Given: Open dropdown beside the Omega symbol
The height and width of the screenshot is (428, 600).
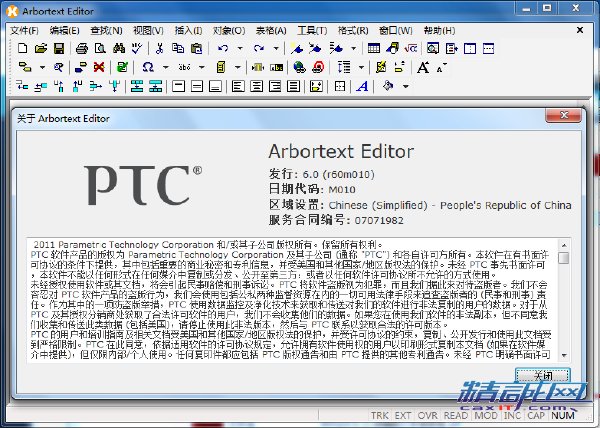Looking at the screenshot, I should pos(166,67).
